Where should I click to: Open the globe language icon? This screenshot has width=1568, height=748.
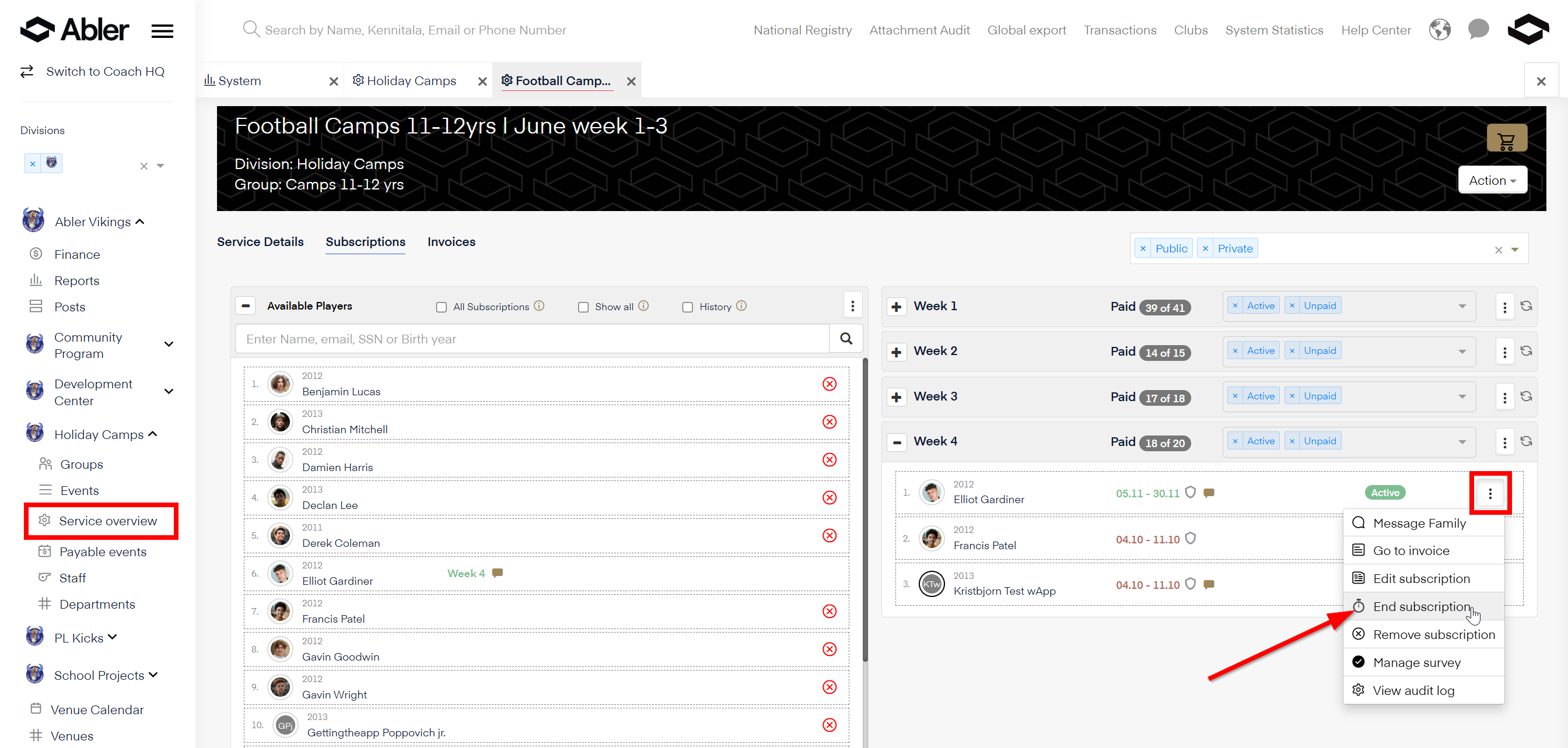[x=1440, y=30]
